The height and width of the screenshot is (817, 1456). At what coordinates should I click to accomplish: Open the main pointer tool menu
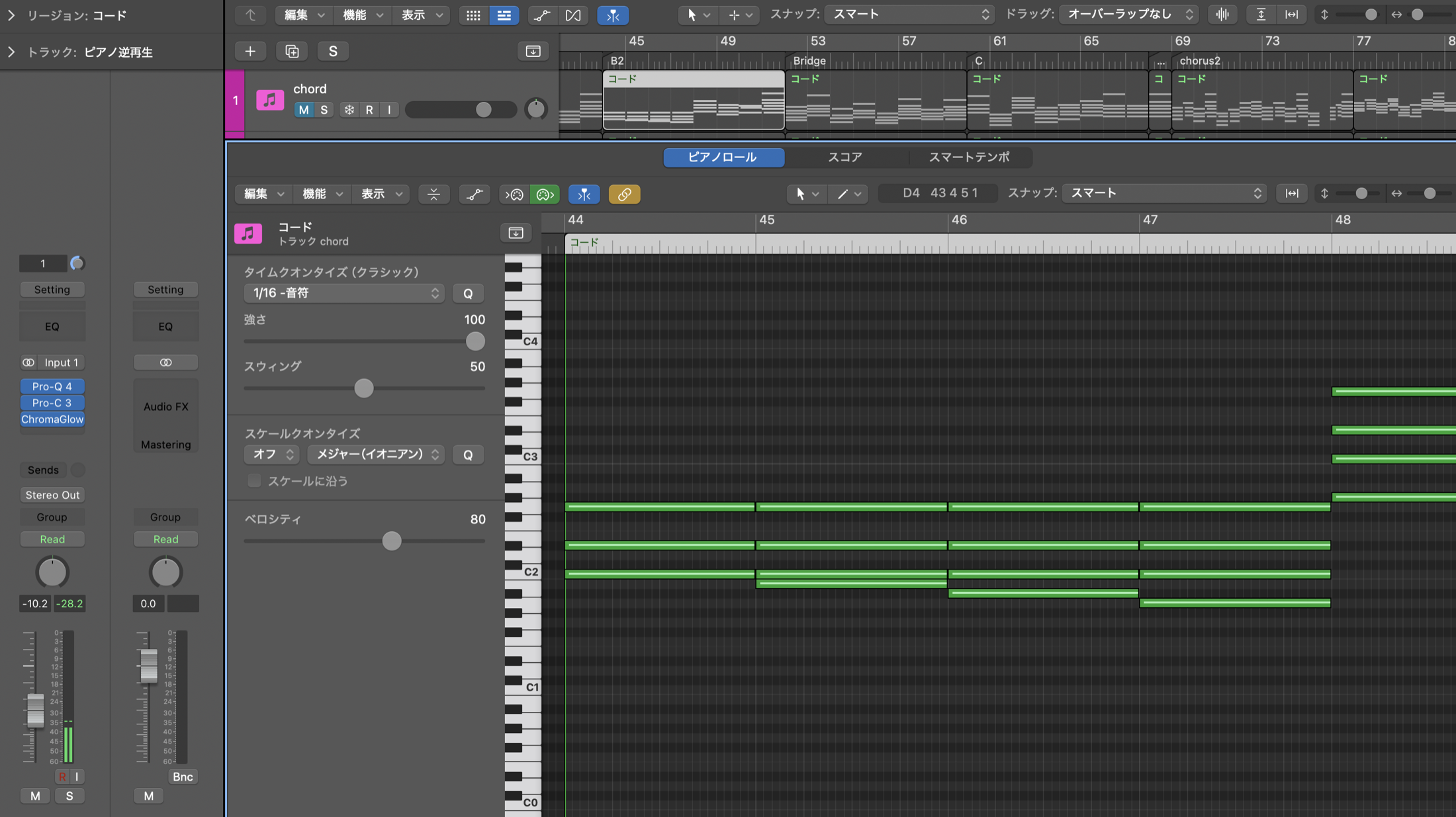click(698, 15)
